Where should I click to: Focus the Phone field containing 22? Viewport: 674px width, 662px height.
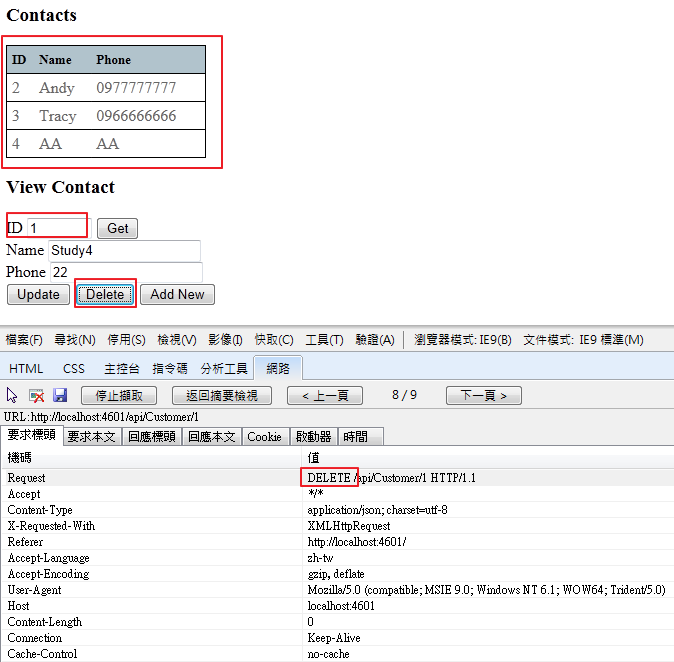(x=126, y=273)
